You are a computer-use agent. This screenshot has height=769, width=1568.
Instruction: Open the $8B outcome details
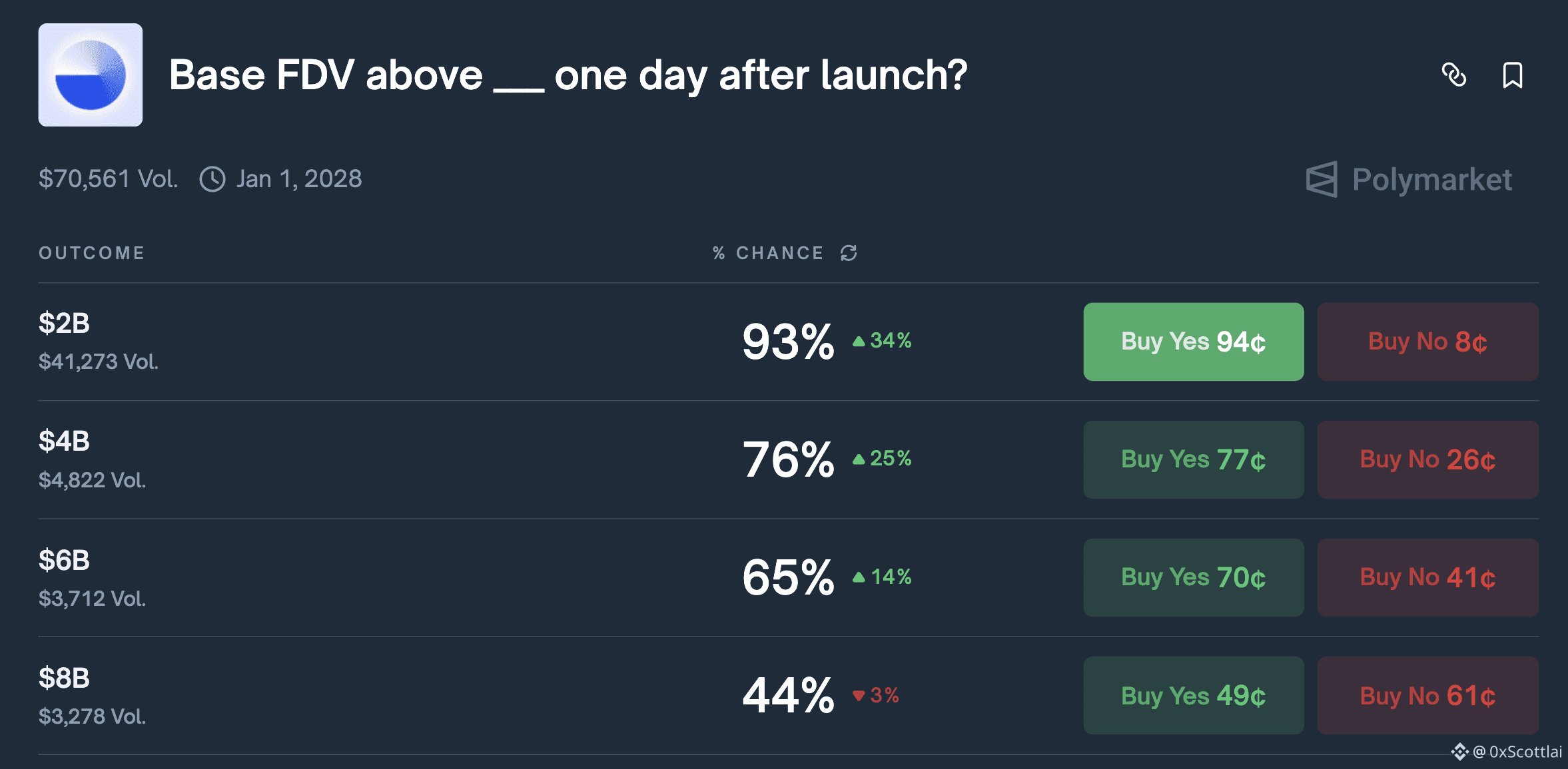click(x=788, y=696)
